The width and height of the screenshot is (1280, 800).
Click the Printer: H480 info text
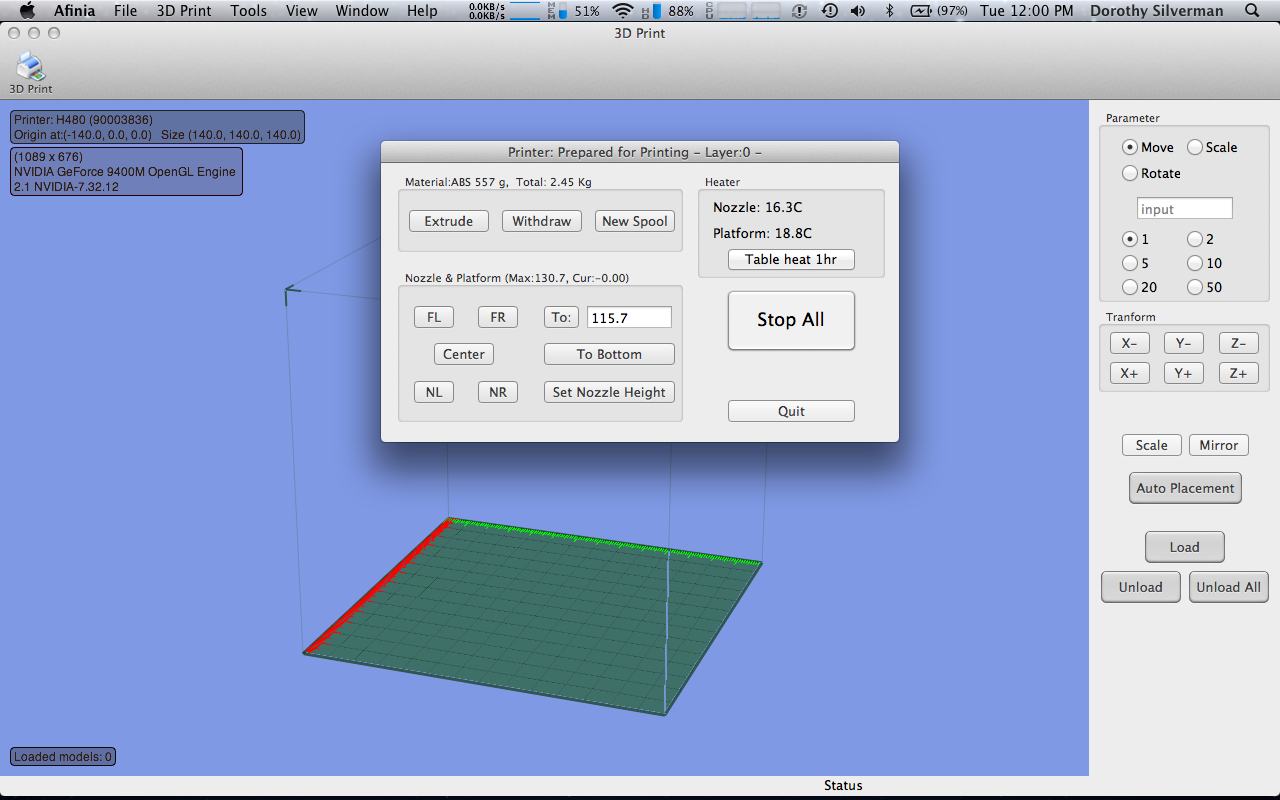pyautogui.click(x=83, y=119)
